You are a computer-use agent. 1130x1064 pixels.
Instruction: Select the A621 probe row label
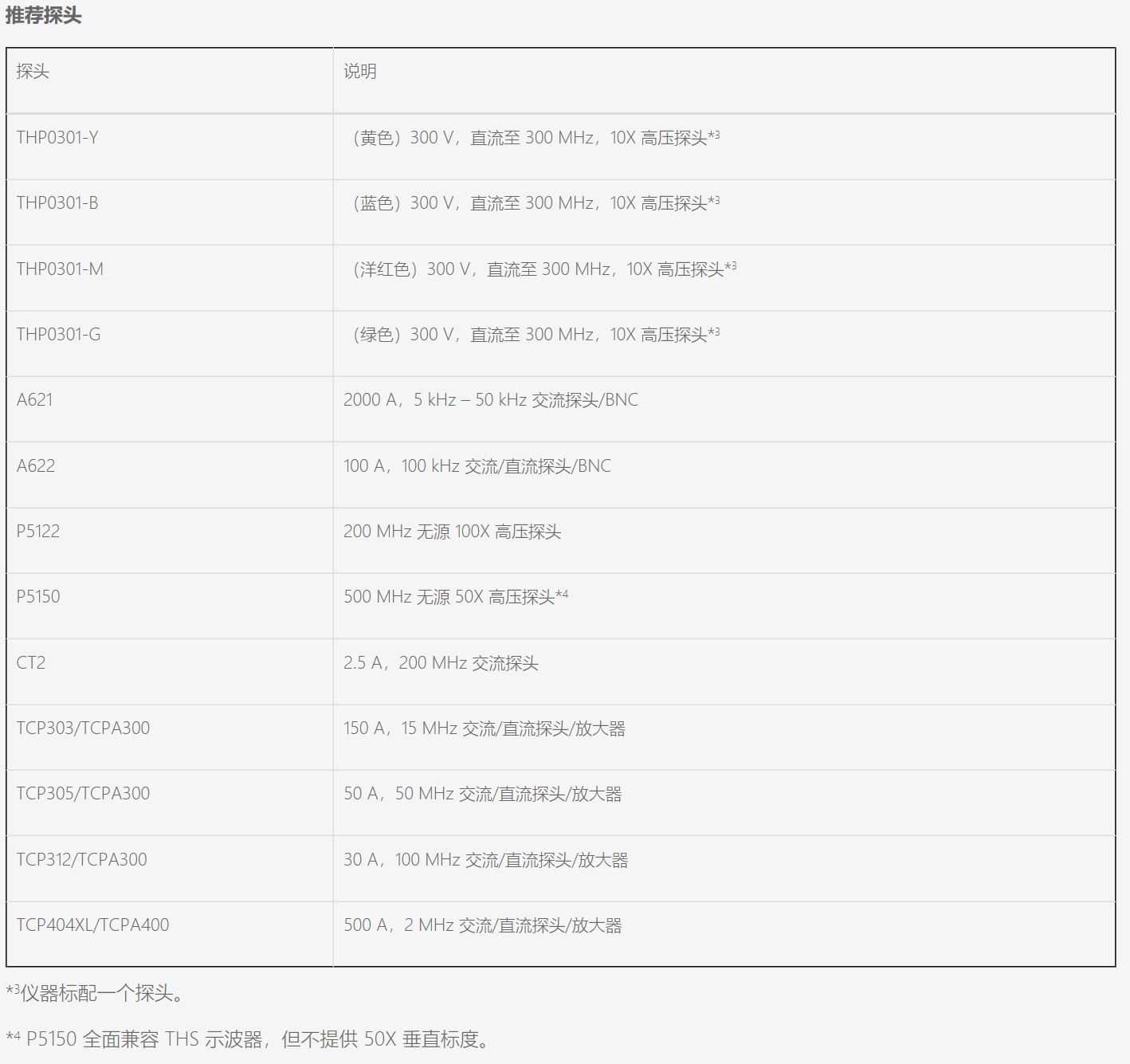tap(35, 400)
